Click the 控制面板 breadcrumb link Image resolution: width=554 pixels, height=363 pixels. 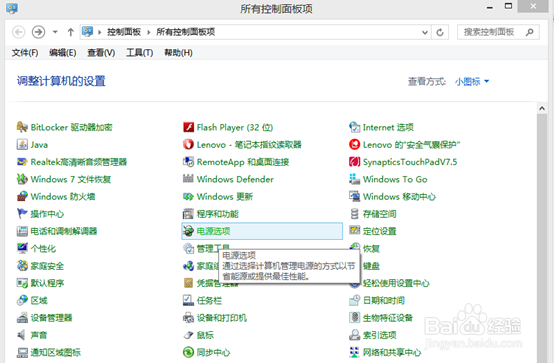[124, 32]
